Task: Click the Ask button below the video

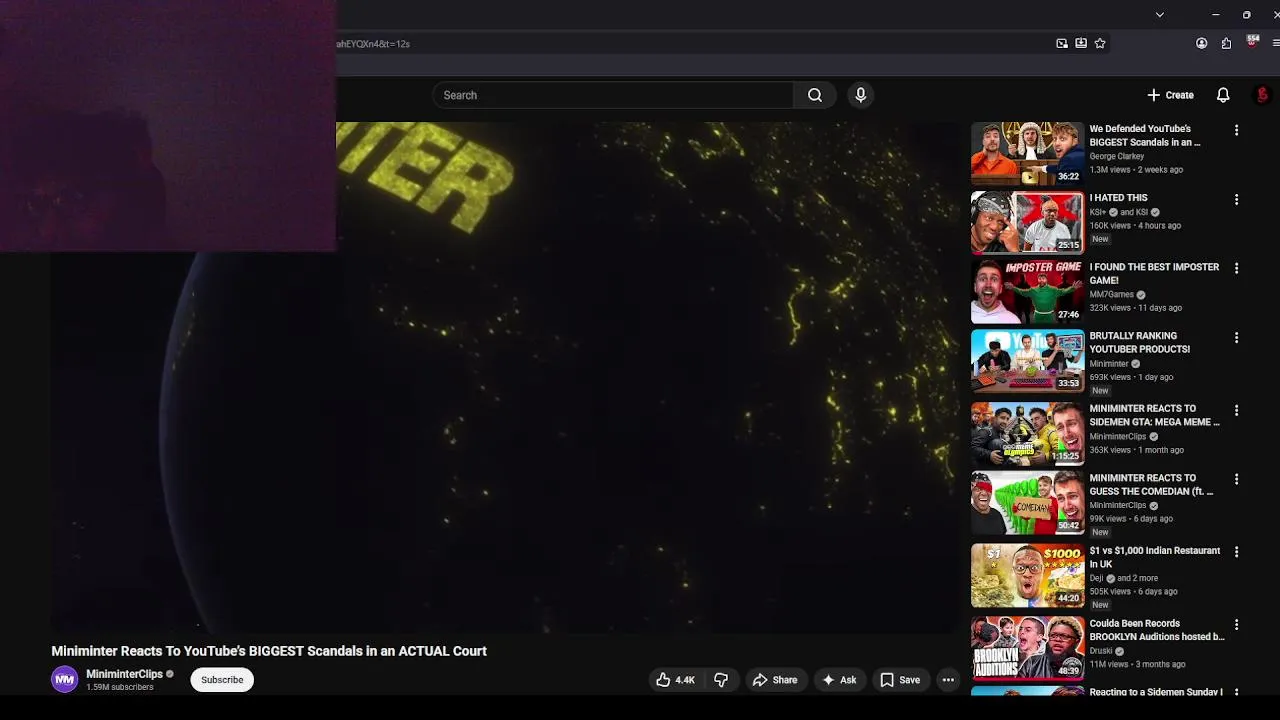Action: (839, 680)
